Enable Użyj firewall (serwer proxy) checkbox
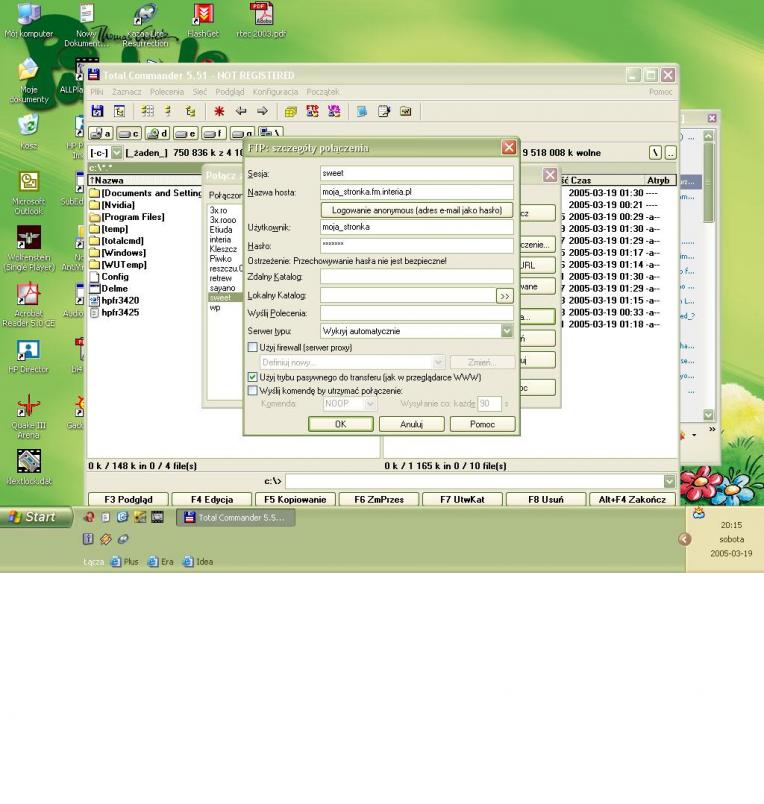Screen dimensions: 764x804 252,347
